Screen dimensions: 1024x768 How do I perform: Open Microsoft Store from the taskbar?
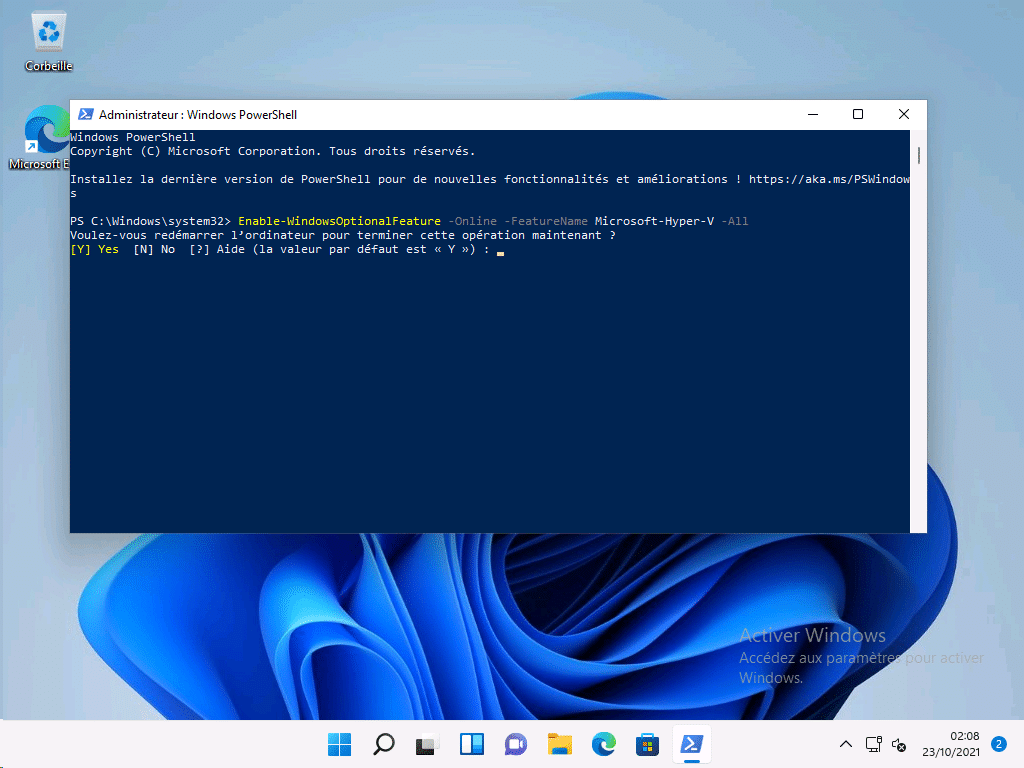(647, 744)
